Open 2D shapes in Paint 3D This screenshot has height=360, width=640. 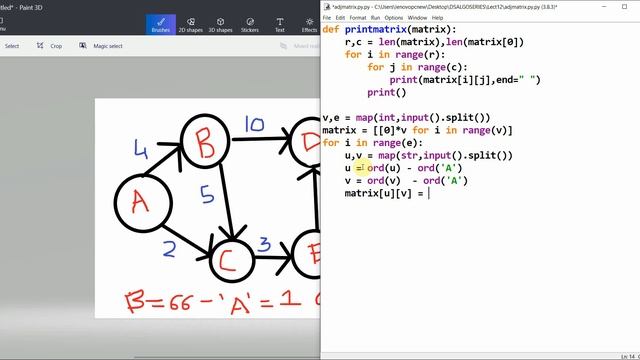point(191,24)
